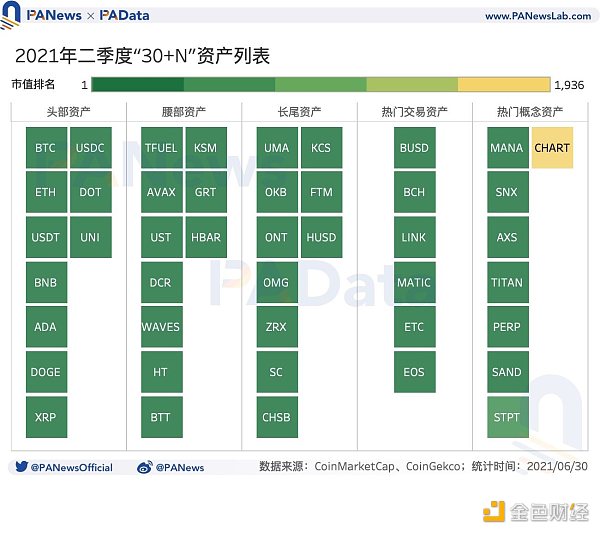The width and height of the screenshot is (600, 533).
Task: Select the WAVES tile
Action: 161,327
